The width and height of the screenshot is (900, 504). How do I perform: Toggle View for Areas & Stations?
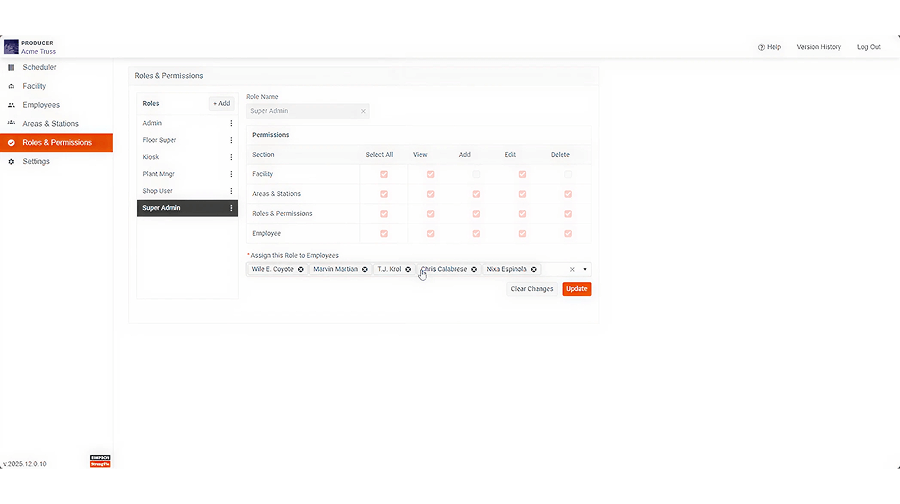(430, 194)
